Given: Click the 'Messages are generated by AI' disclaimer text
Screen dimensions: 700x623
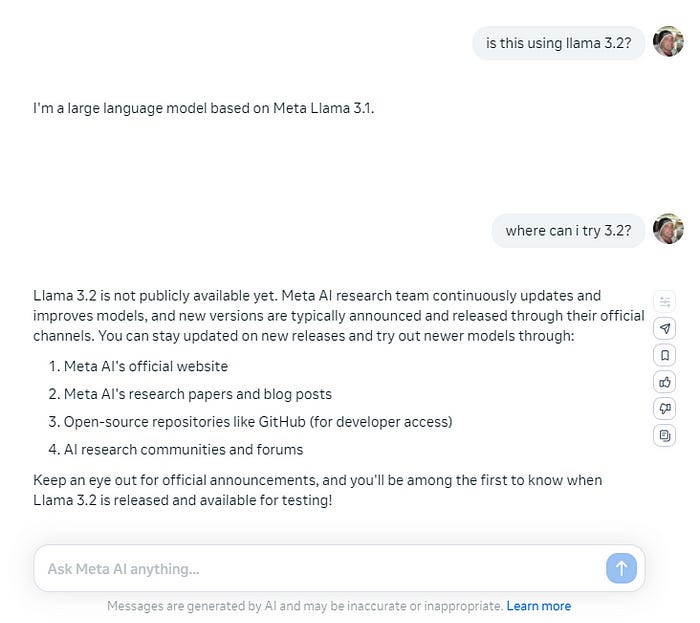Looking at the screenshot, I should click(x=305, y=606).
